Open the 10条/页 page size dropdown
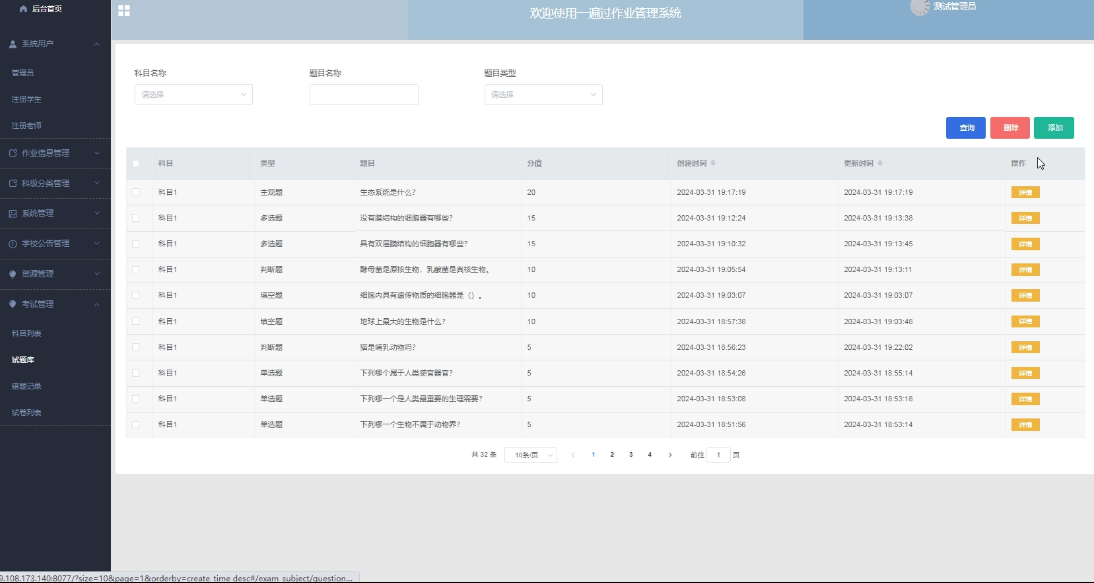This screenshot has width=1094, height=583. (x=530, y=455)
